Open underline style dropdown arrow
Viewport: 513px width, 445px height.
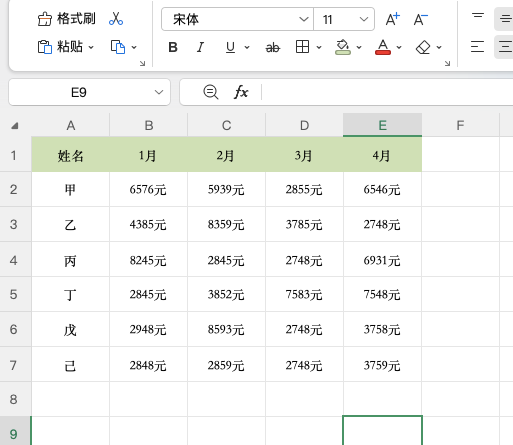coord(247,47)
